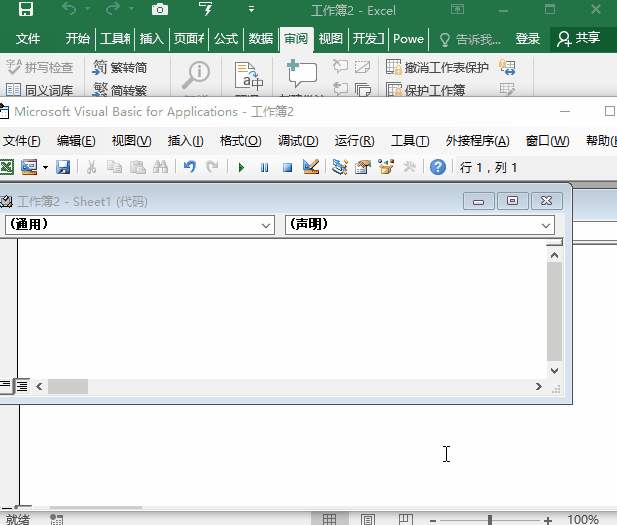Click the cut scissors icon
617x525 pixels.
coord(91,167)
